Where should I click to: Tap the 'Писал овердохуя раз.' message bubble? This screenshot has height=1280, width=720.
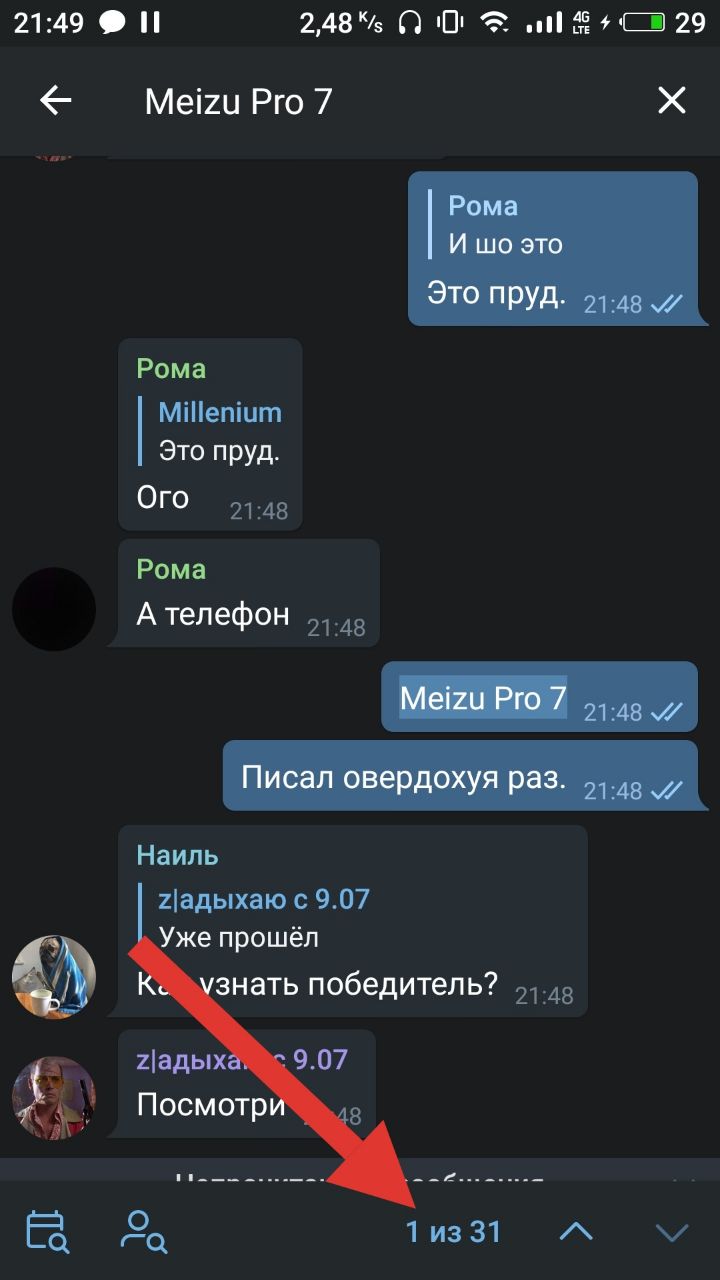[x=460, y=776]
